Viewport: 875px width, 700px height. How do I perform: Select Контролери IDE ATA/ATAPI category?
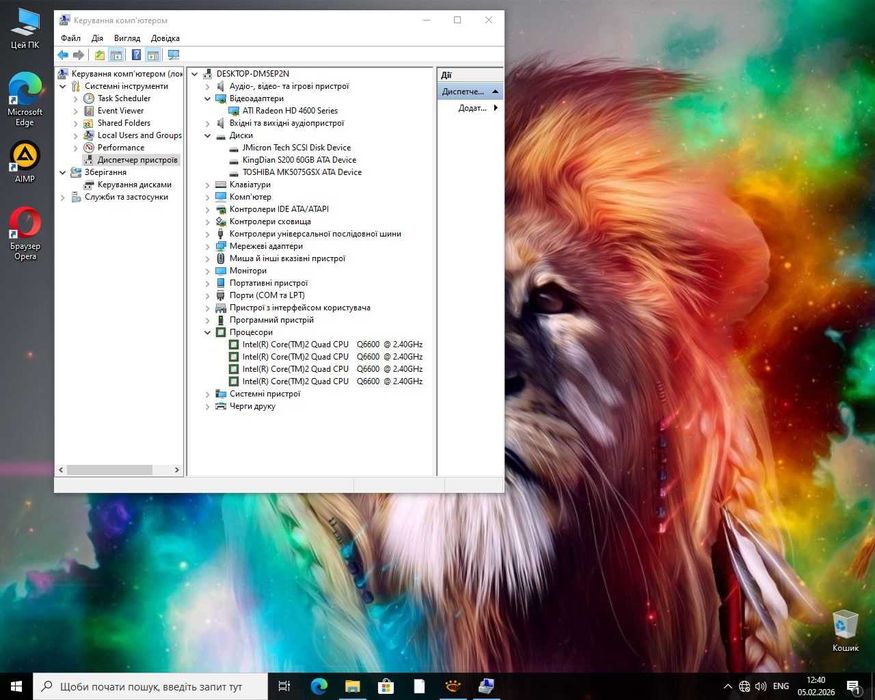[279, 209]
